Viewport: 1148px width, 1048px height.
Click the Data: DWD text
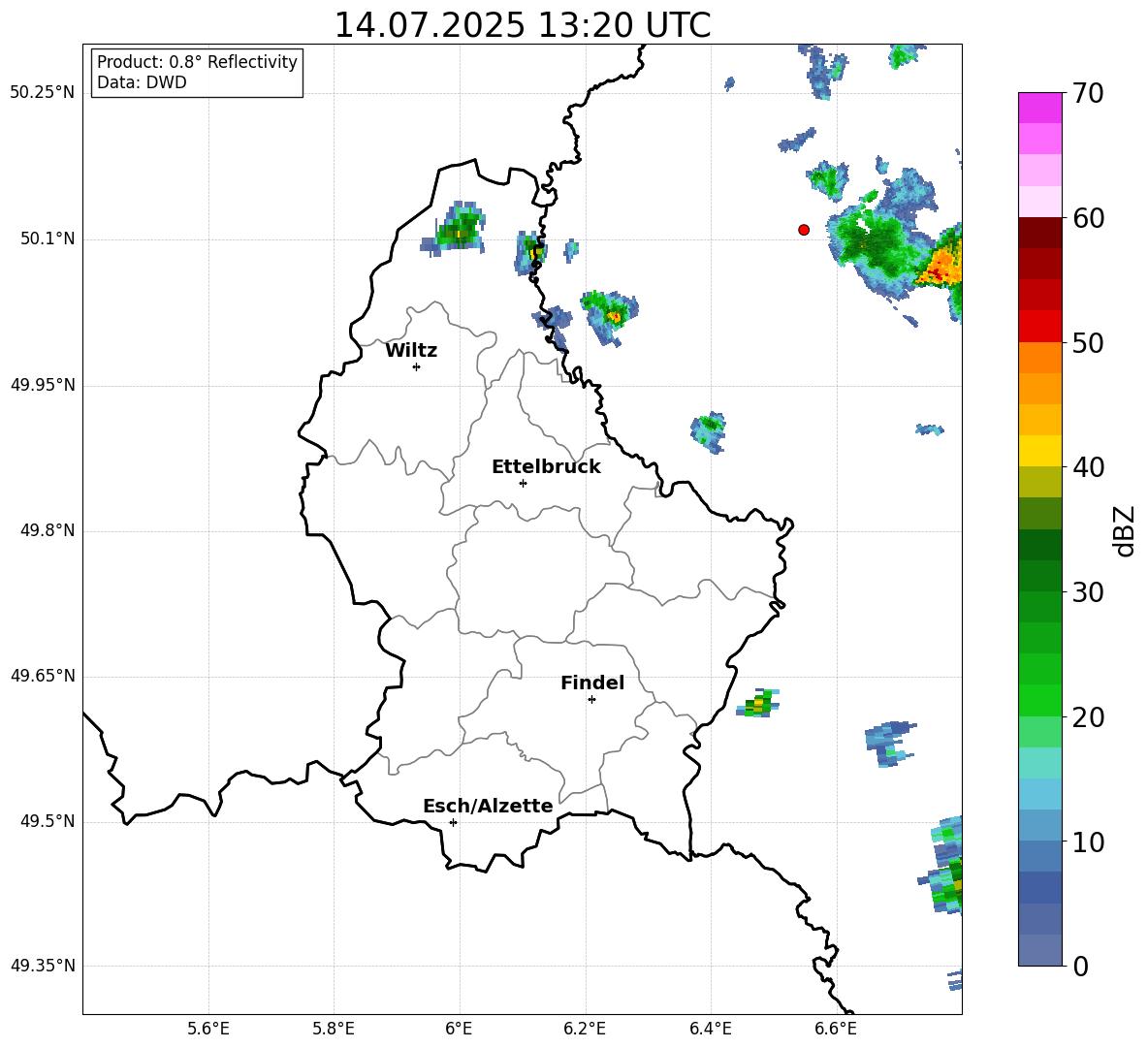[142, 82]
